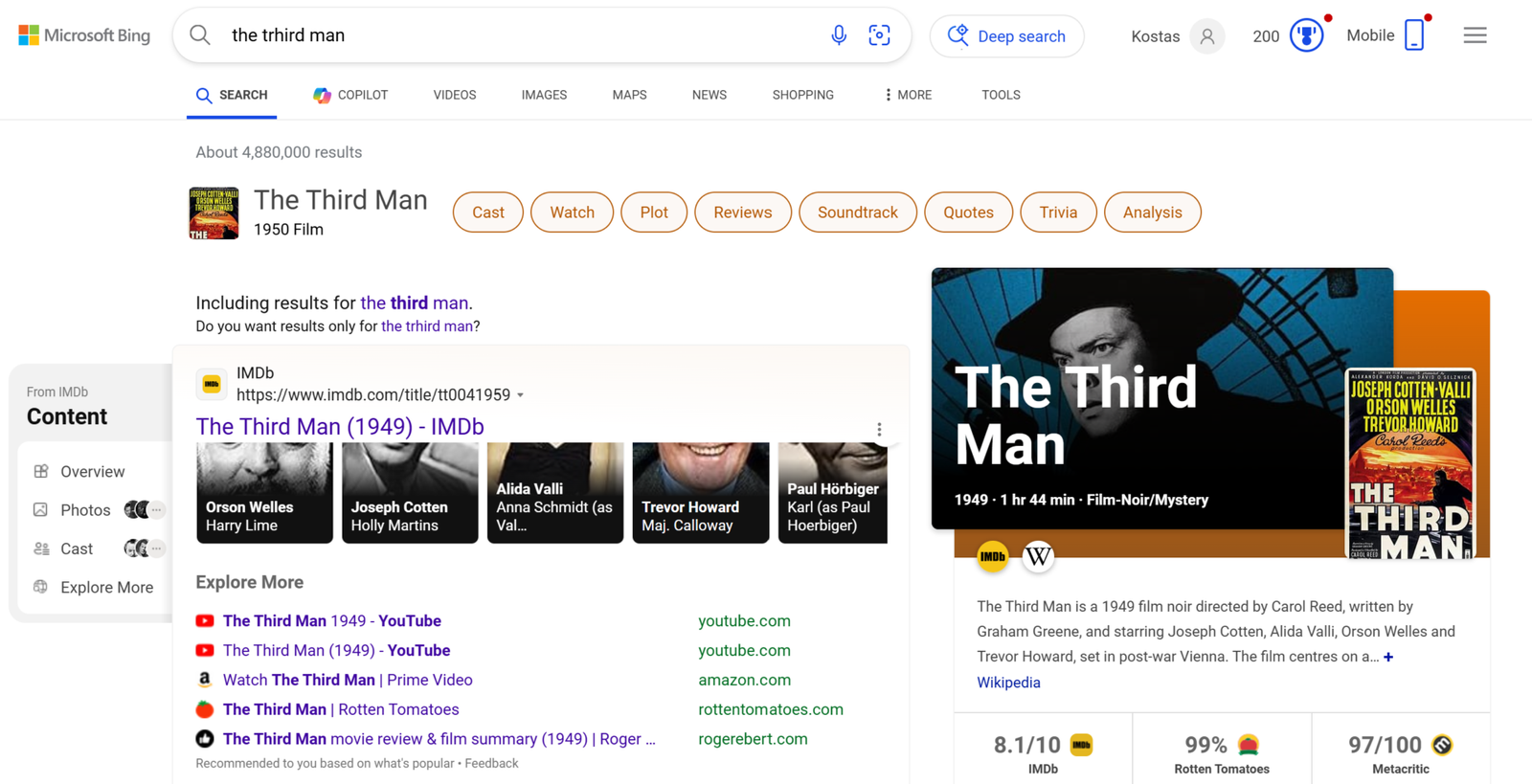Open three-dot options for IMDb result
This screenshot has width=1532, height=784.
click(879, 430)
